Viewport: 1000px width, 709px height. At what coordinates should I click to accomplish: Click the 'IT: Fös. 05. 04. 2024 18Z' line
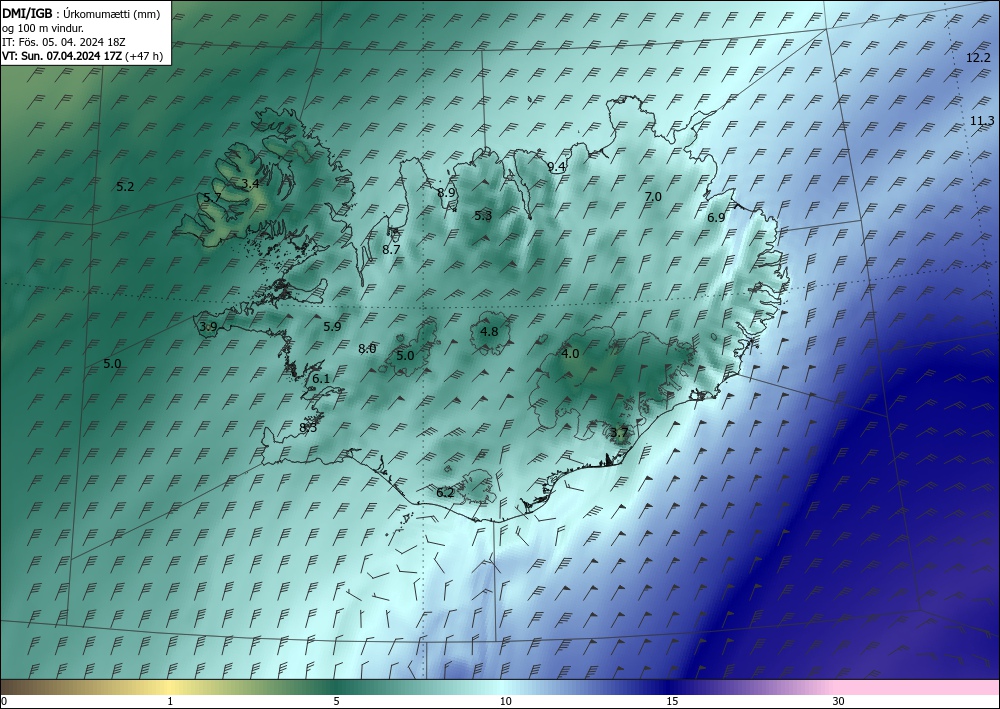[64, 42]
